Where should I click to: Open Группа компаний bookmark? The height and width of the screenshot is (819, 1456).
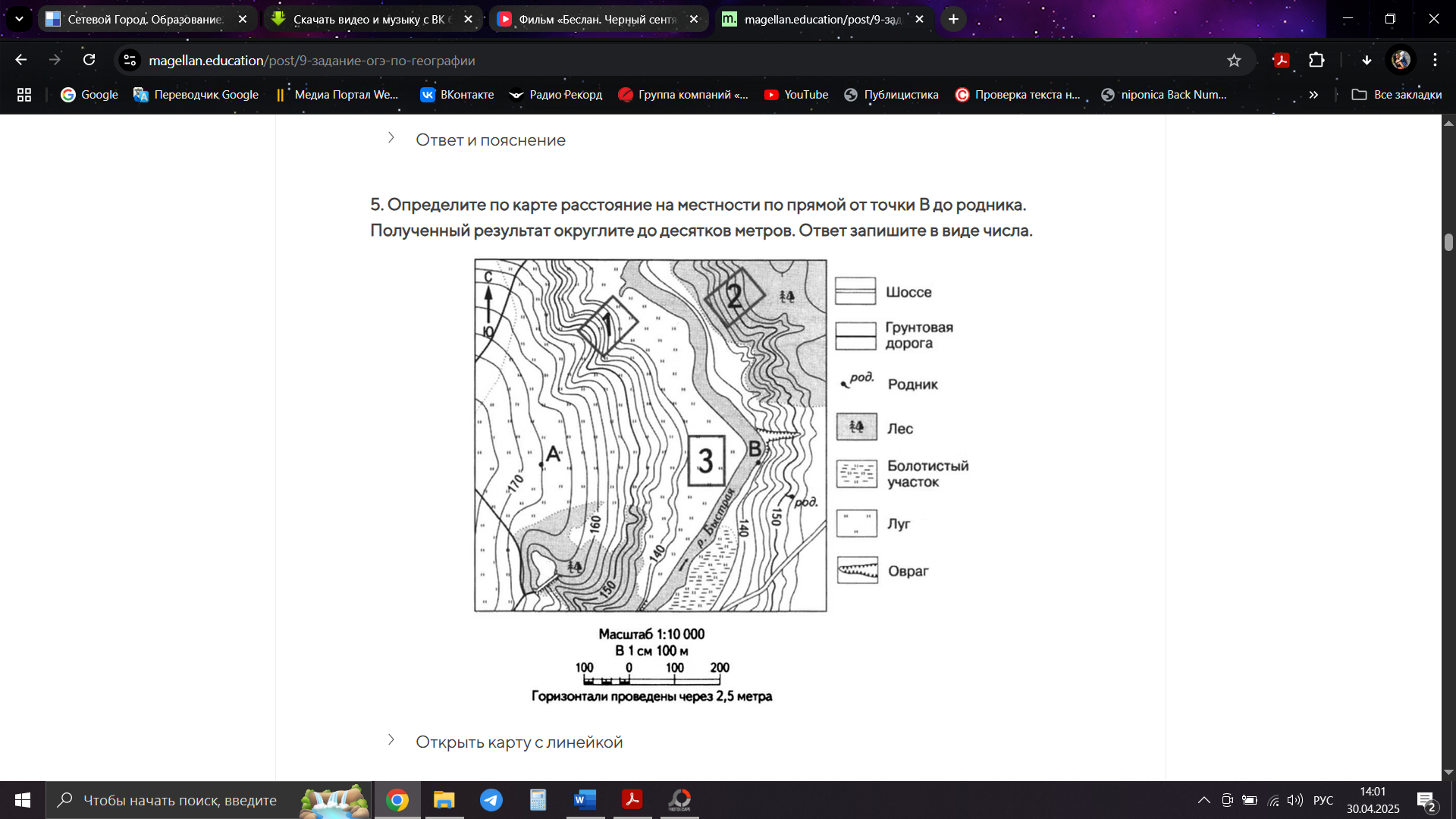[x=683, y=95]
